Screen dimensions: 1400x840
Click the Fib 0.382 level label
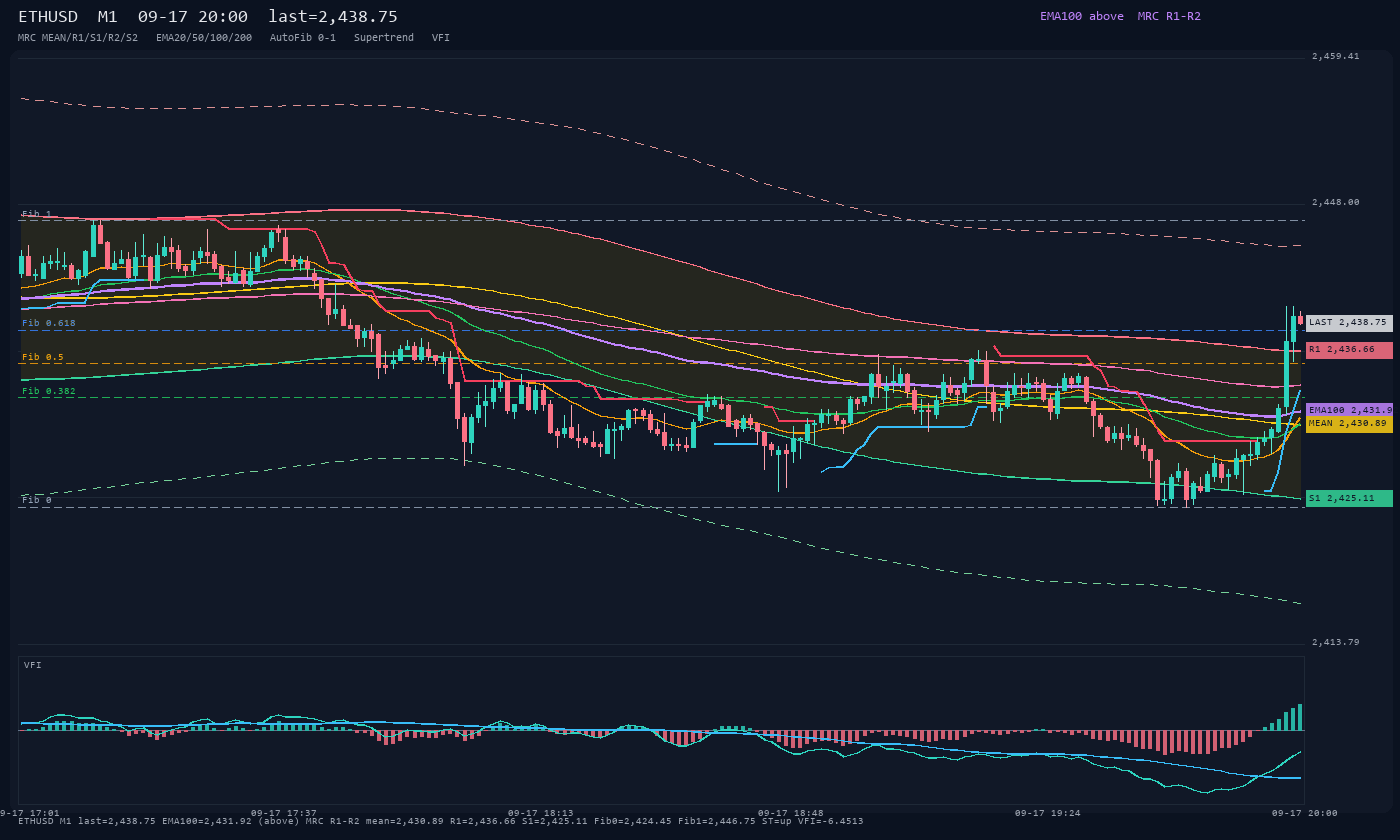click(x=49, y=391)
